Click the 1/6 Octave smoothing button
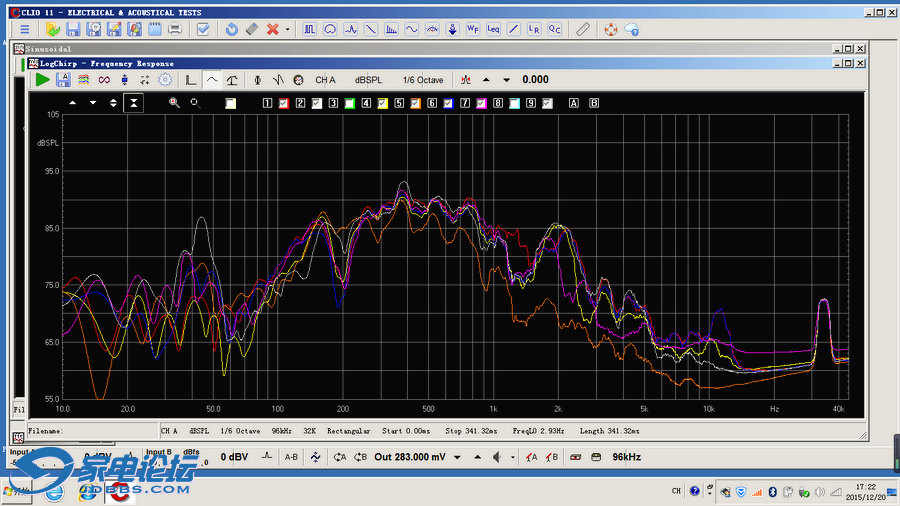This screenshot has height=506, width=900. pos(423,80)
